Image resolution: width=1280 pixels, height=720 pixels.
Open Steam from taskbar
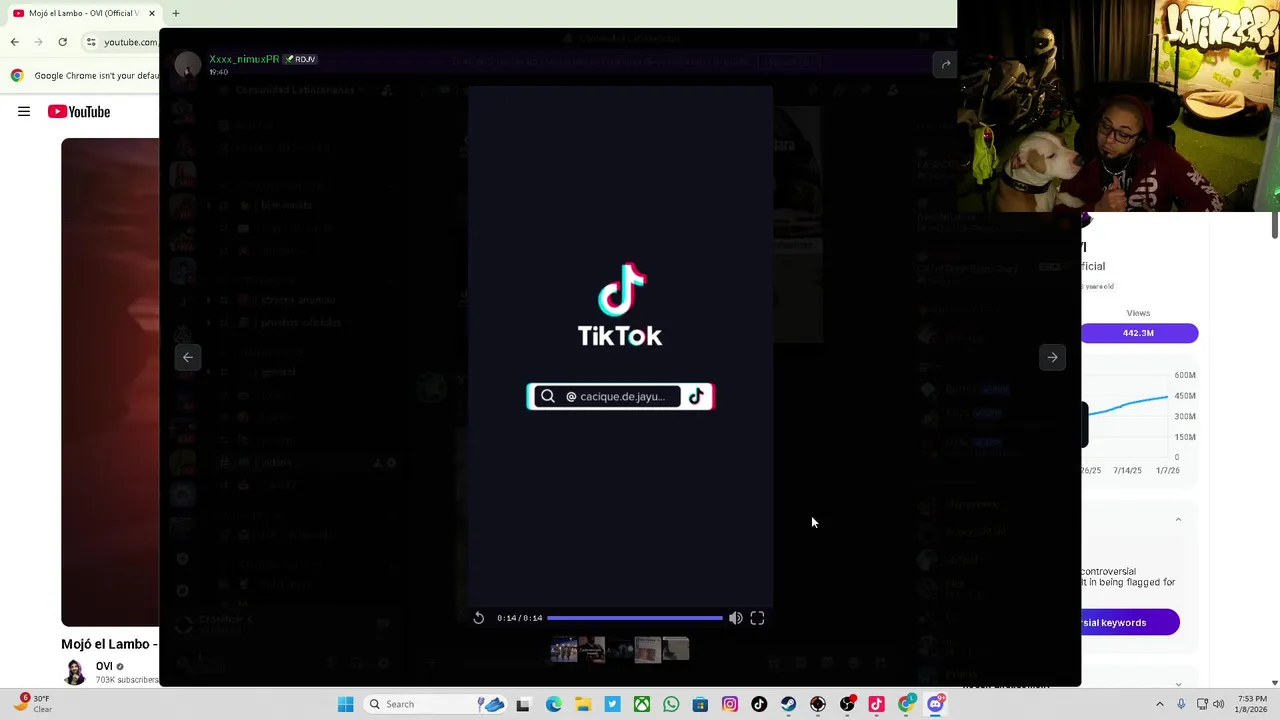788,704
